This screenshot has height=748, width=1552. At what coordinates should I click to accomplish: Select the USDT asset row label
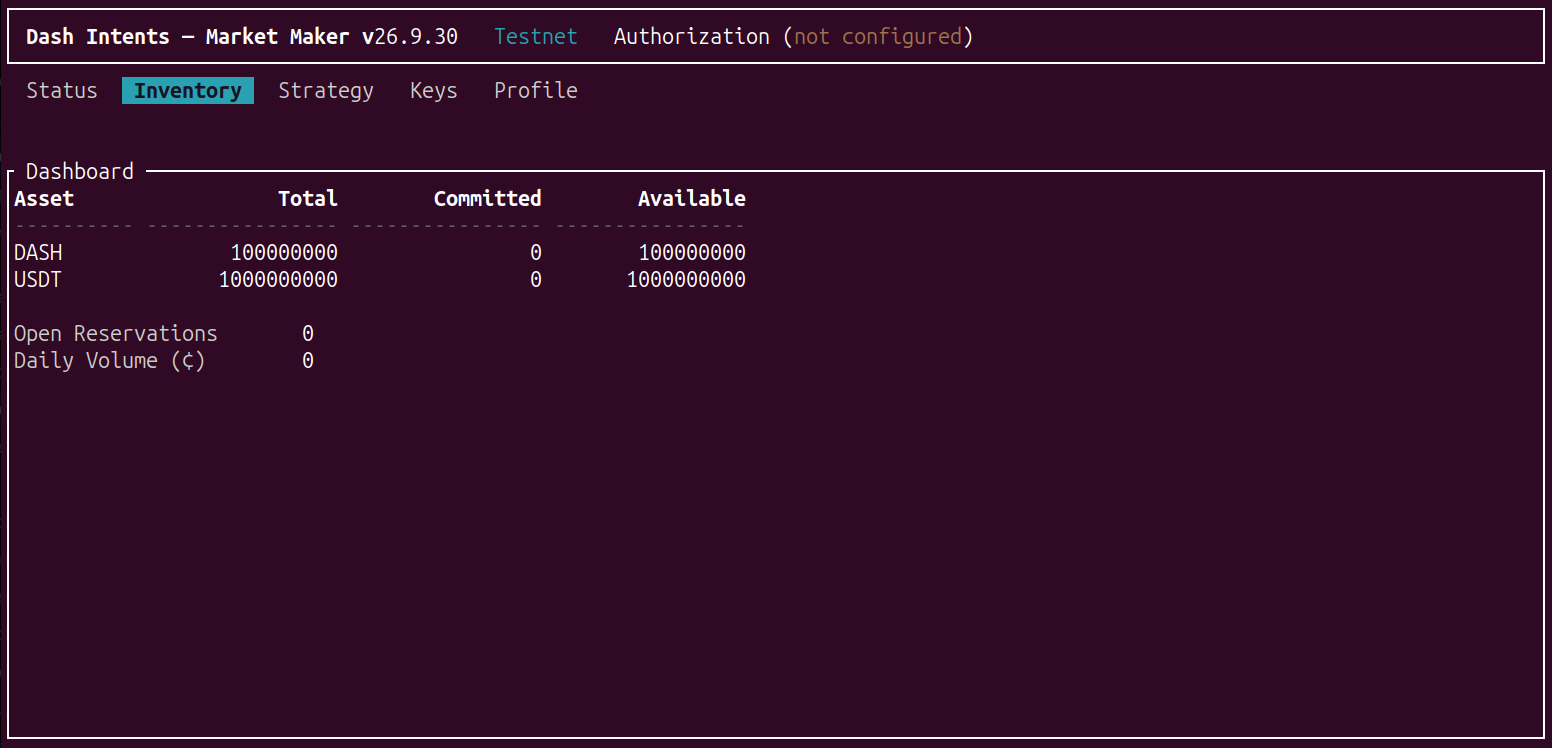(x=38, y=280)
